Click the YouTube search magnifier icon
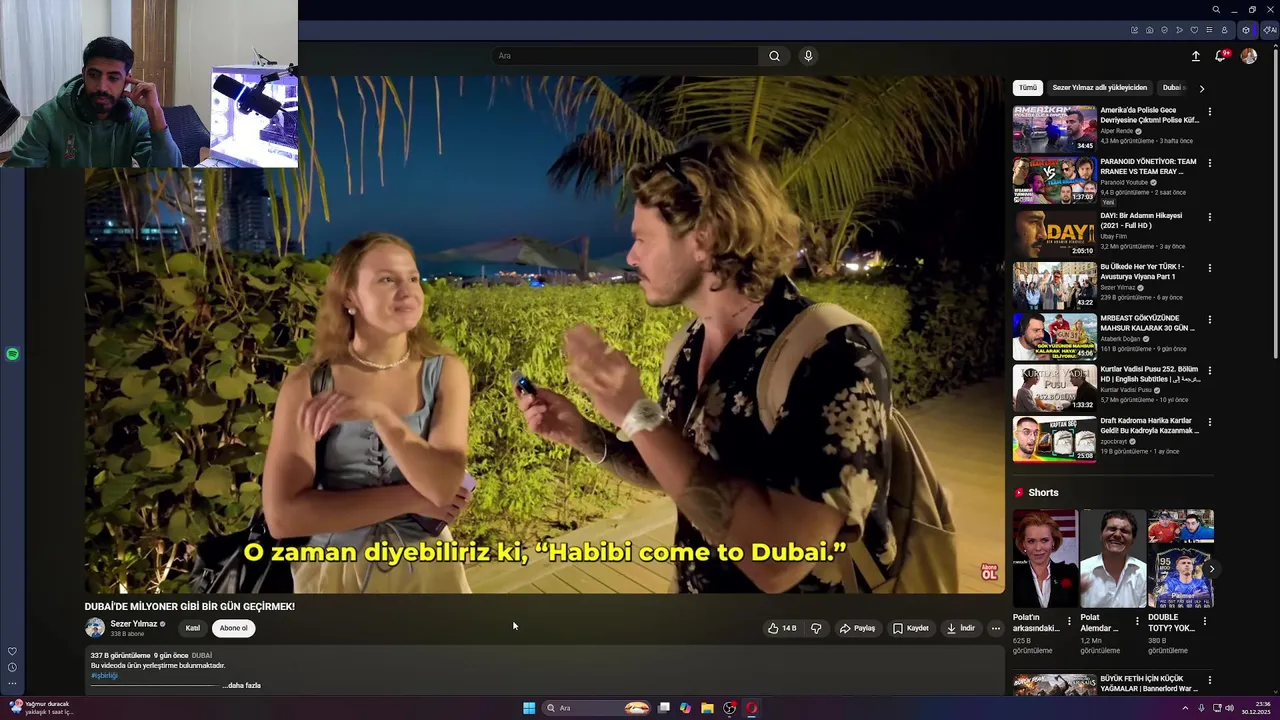Screen dimensions: 1280x720 tap(774, 56)
